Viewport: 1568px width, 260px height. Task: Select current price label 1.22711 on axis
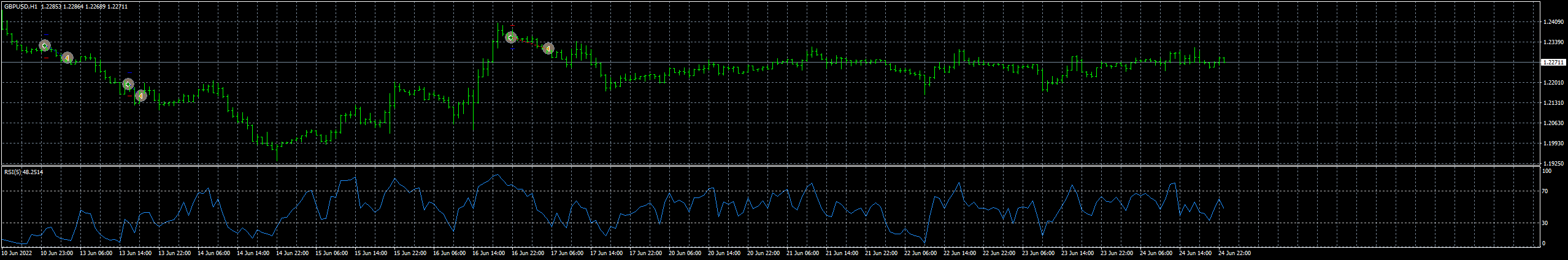[x=1554, y=63]
